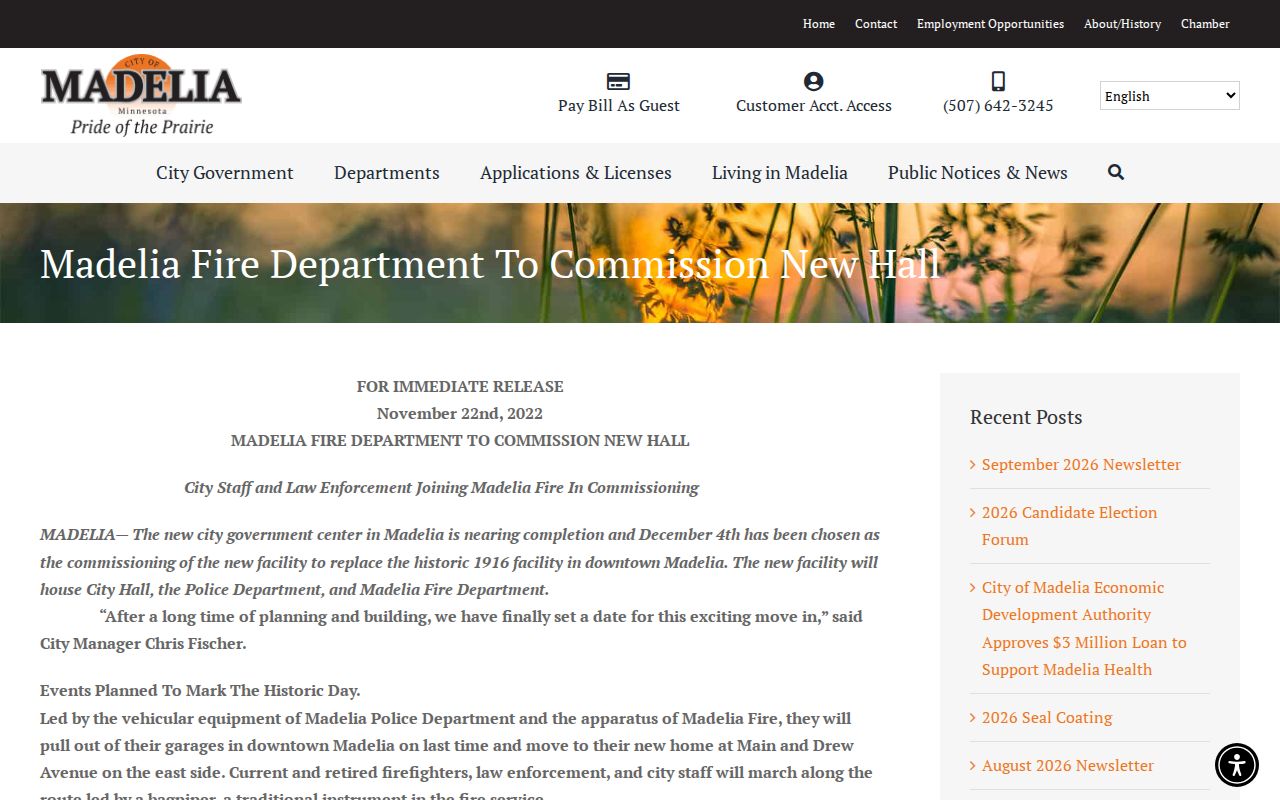Open September 2026 Newsletter post
This screenshot has width=1280, height=800.
(x=1081, y=465)
